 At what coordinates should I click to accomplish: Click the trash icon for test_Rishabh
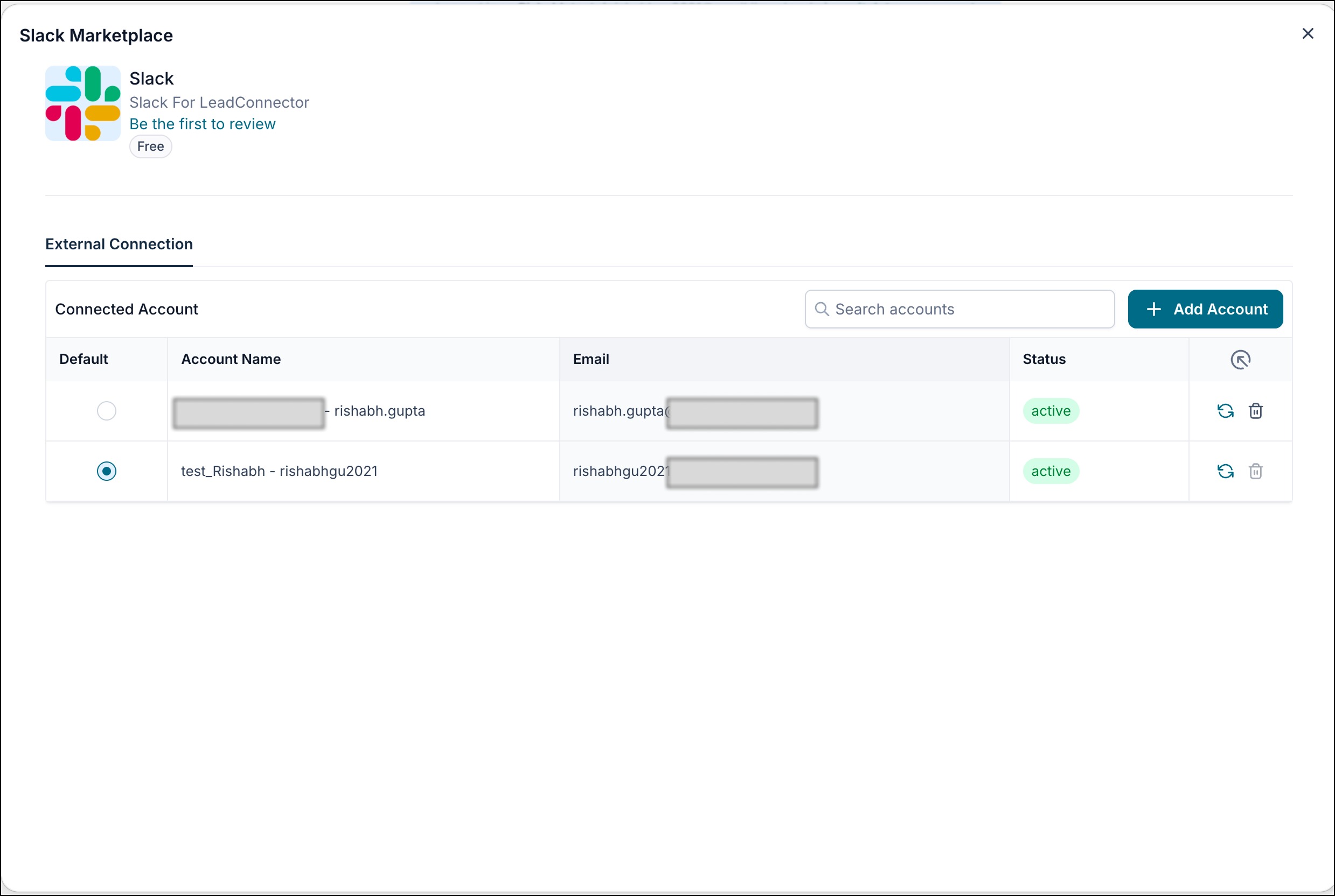(x=1255, y=472)
